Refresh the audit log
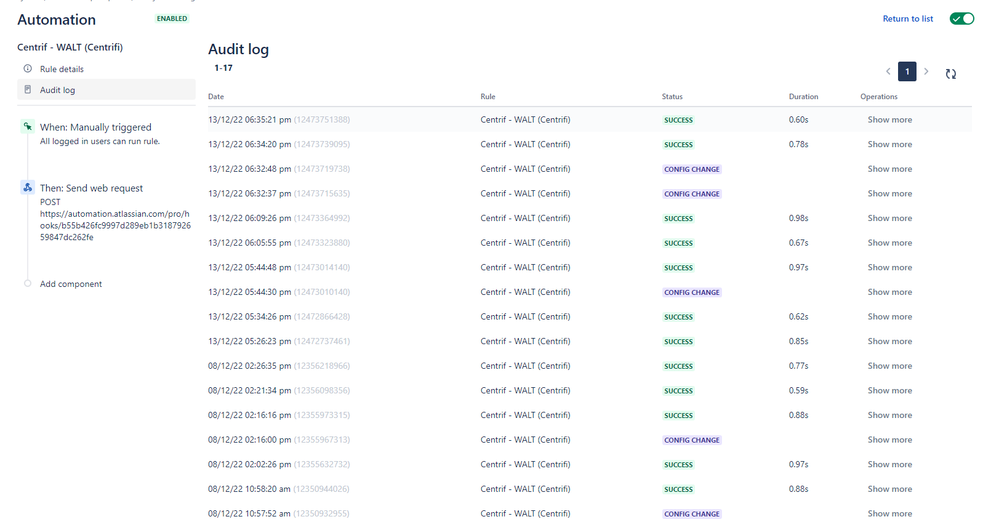999x519 pixels. 951,74
